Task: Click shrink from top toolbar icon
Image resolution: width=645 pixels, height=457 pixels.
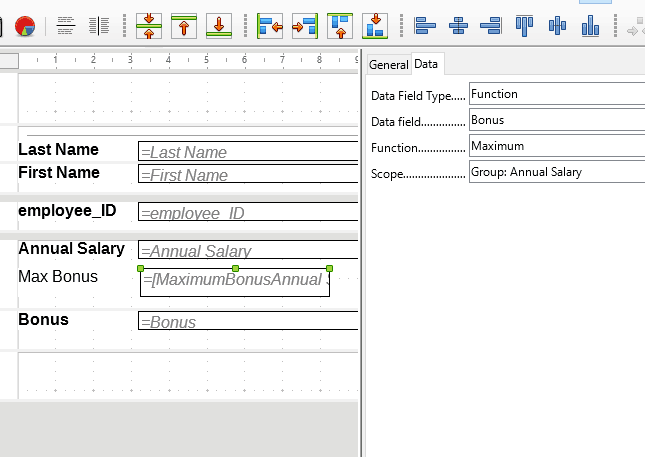Action: coord(184,26)
